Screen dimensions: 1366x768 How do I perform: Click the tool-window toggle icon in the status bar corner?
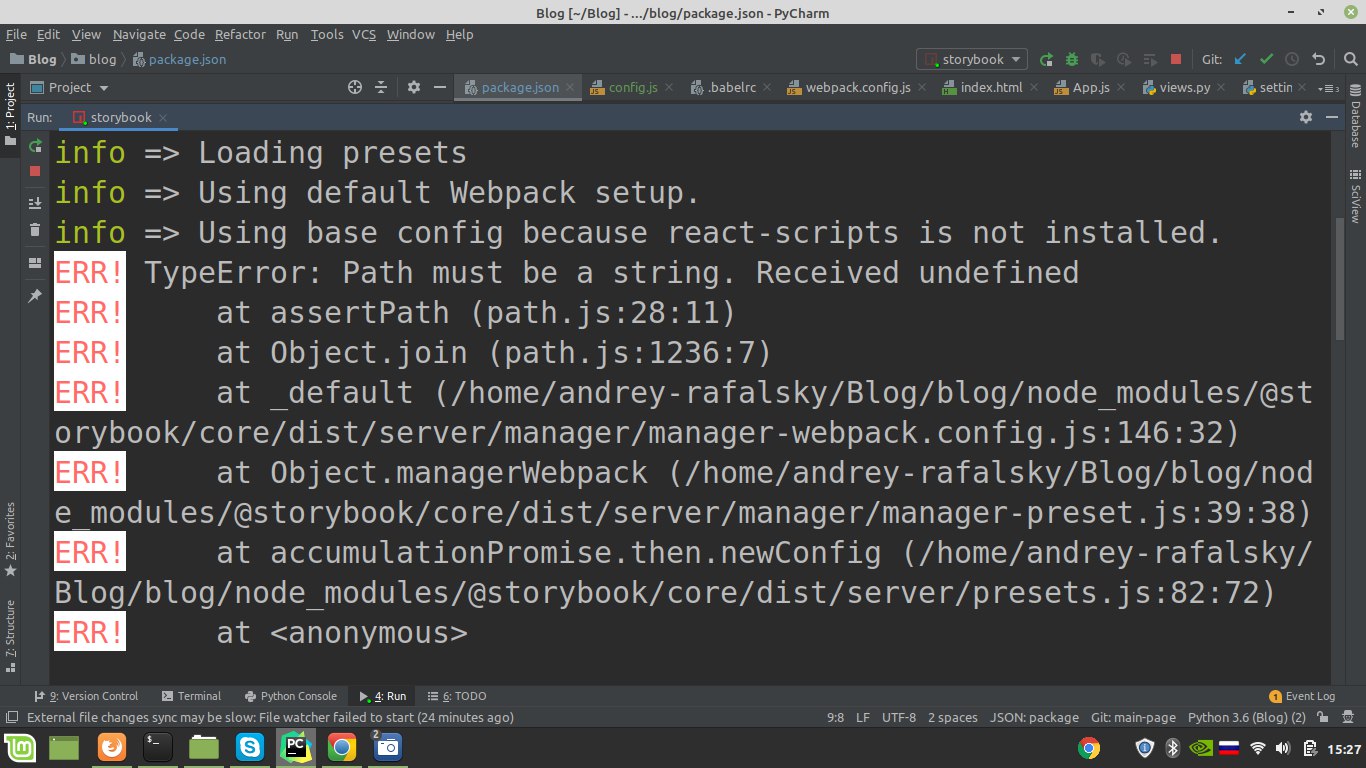click(x=11, y=717)
